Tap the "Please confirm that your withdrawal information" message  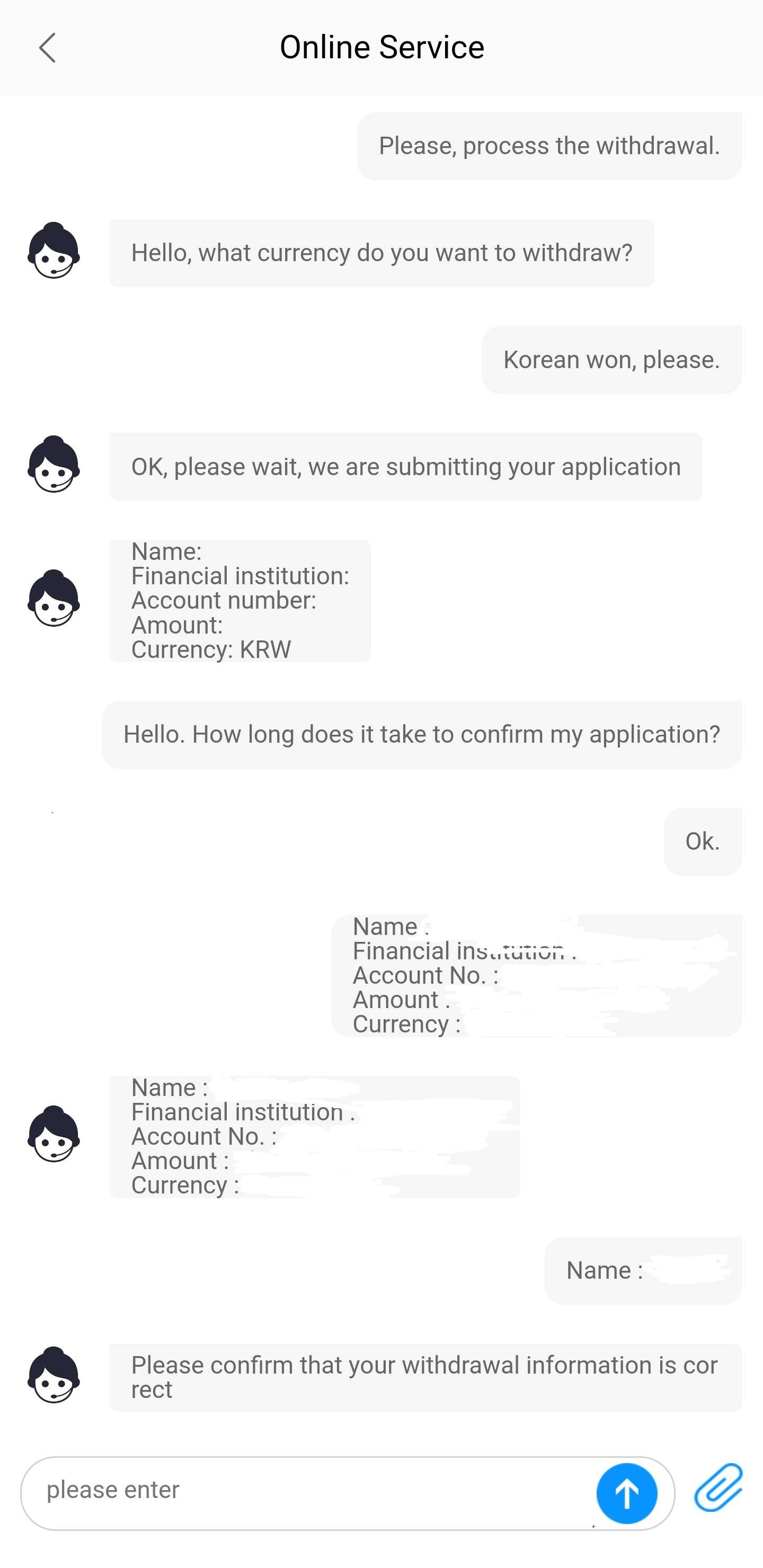coord(425,1377)
